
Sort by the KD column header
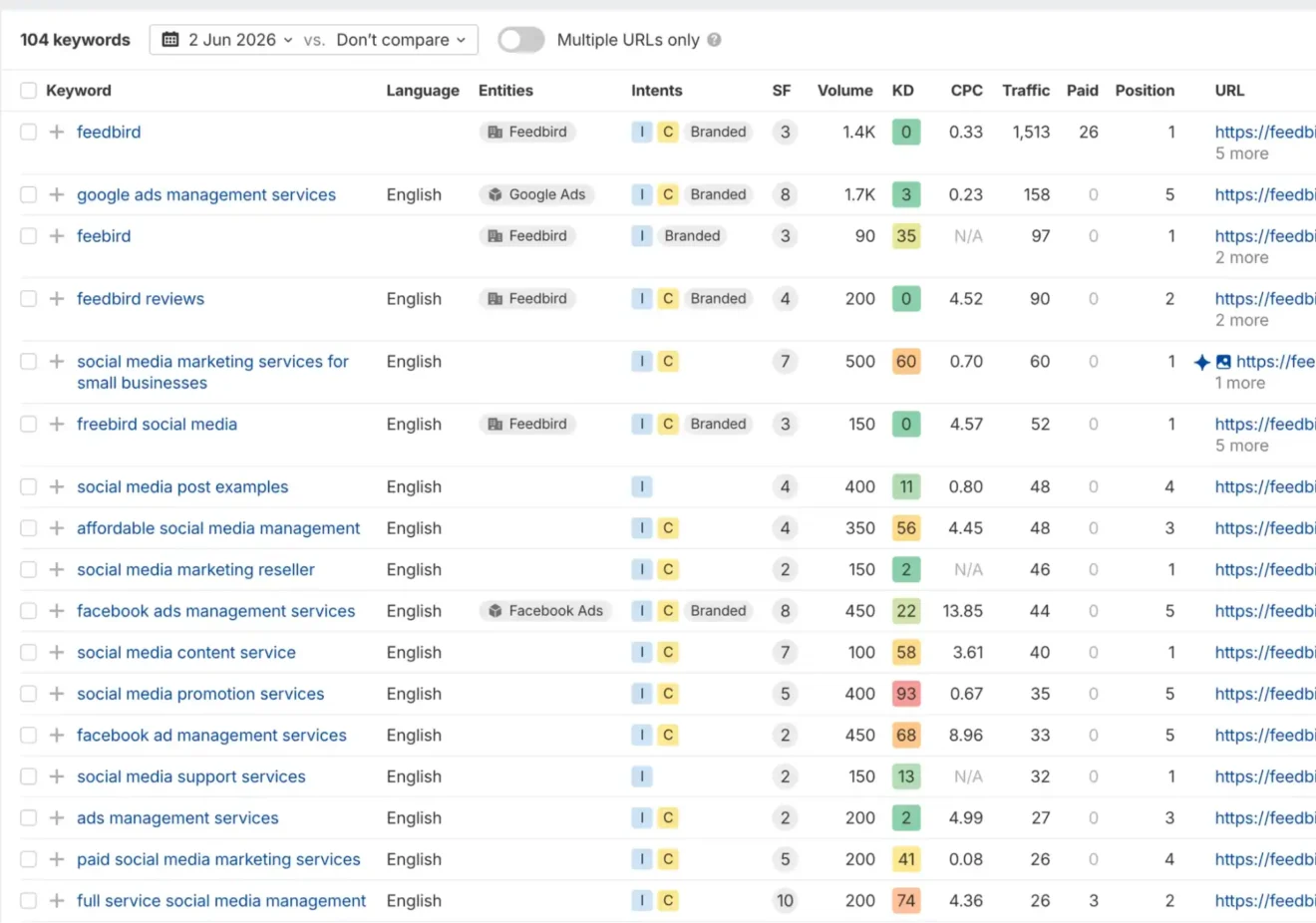[902, 91]
